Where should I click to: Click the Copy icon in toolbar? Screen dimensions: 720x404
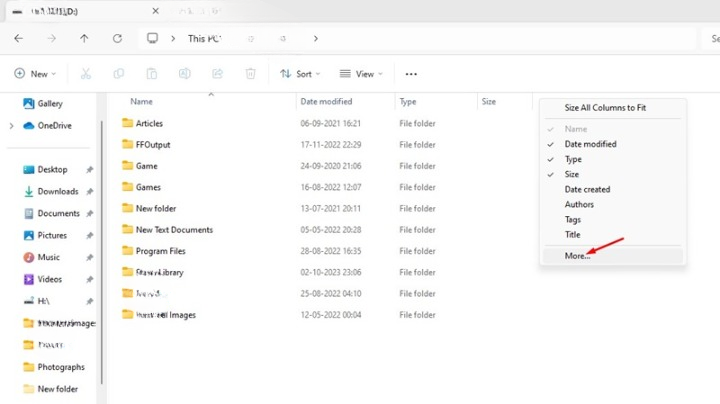118,73
